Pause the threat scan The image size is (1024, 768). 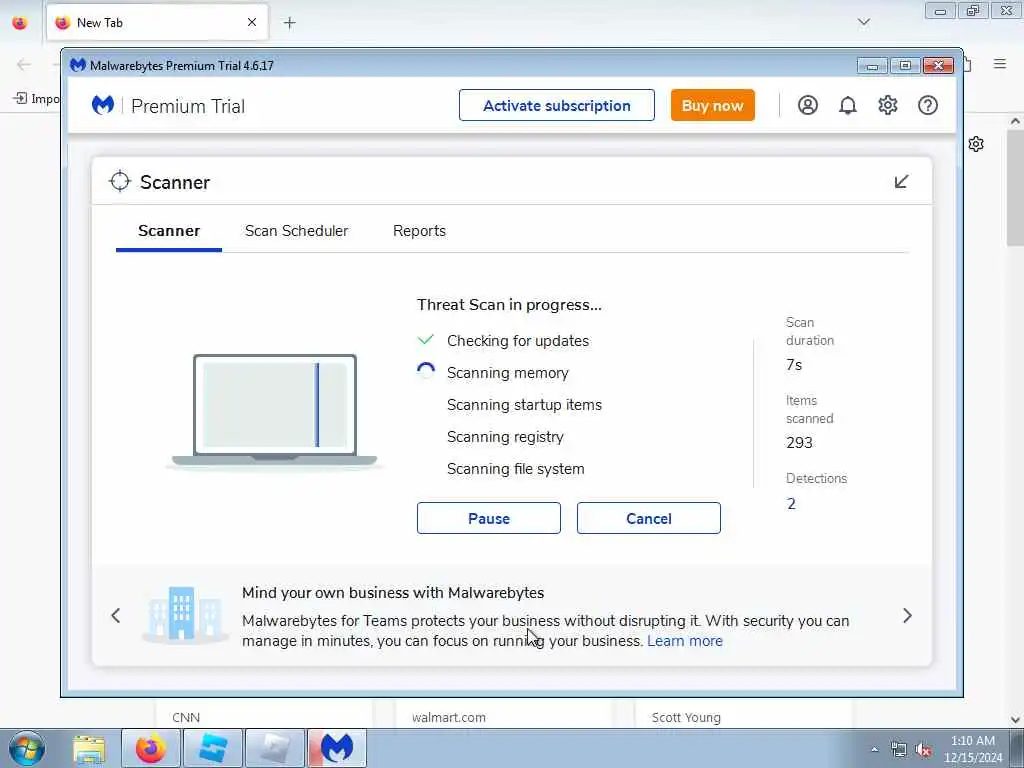488,519
